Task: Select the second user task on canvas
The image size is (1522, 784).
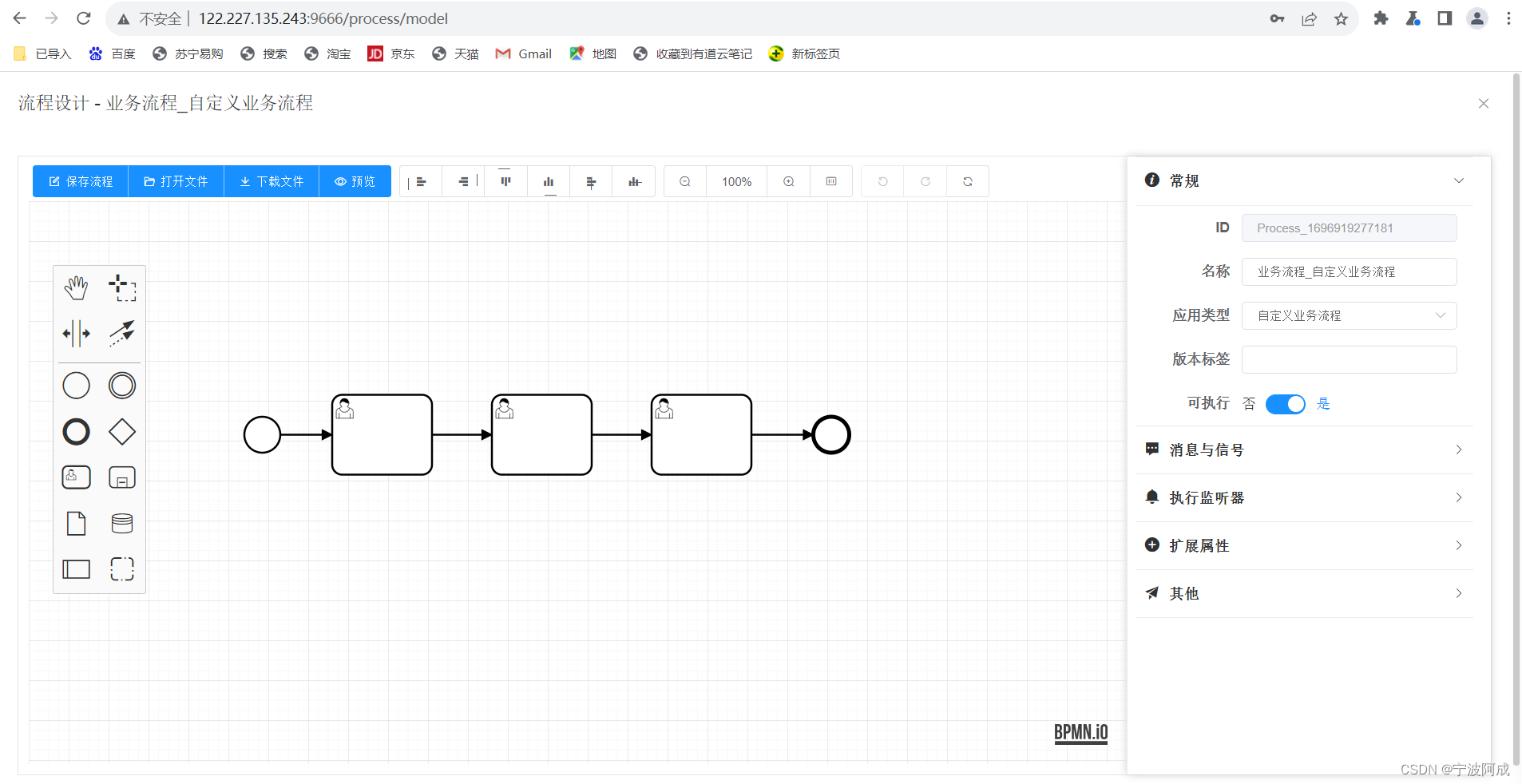Action: pyautogui.click(x=541, y=435)
